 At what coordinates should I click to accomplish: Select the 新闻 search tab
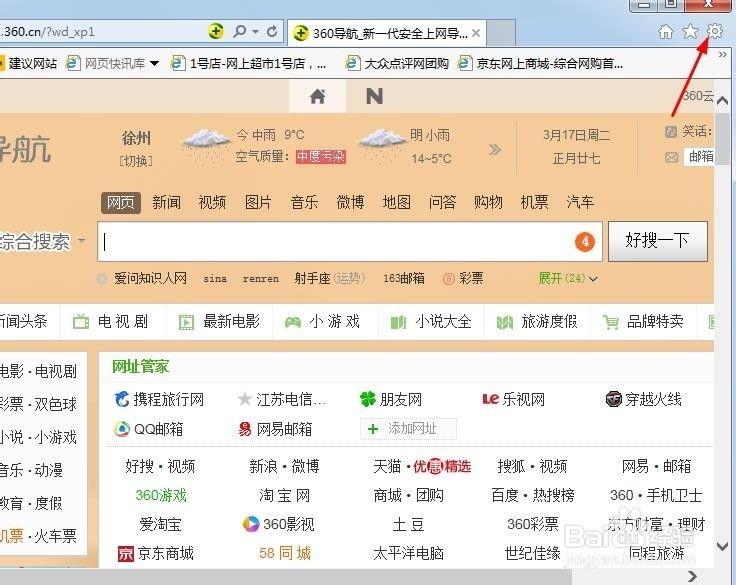[167, 202]
